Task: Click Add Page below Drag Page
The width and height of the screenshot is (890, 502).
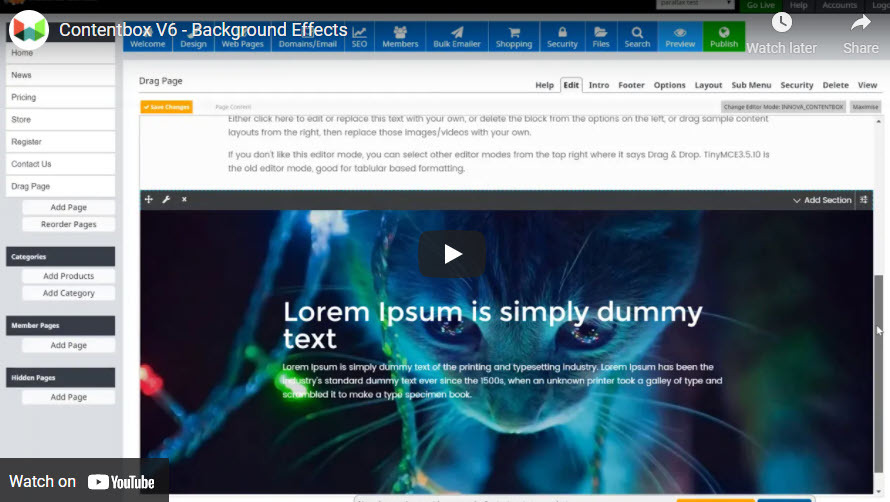Action: coord(69,207)
